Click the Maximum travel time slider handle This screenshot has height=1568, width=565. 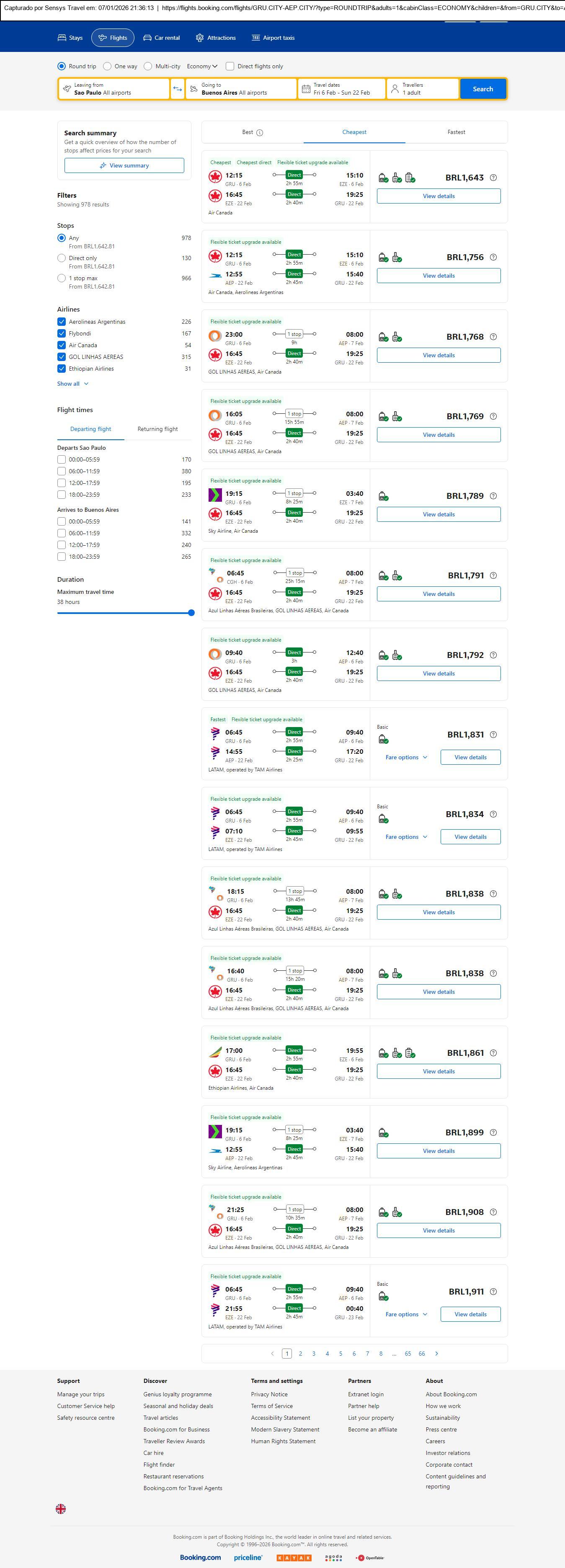(191, 613)
